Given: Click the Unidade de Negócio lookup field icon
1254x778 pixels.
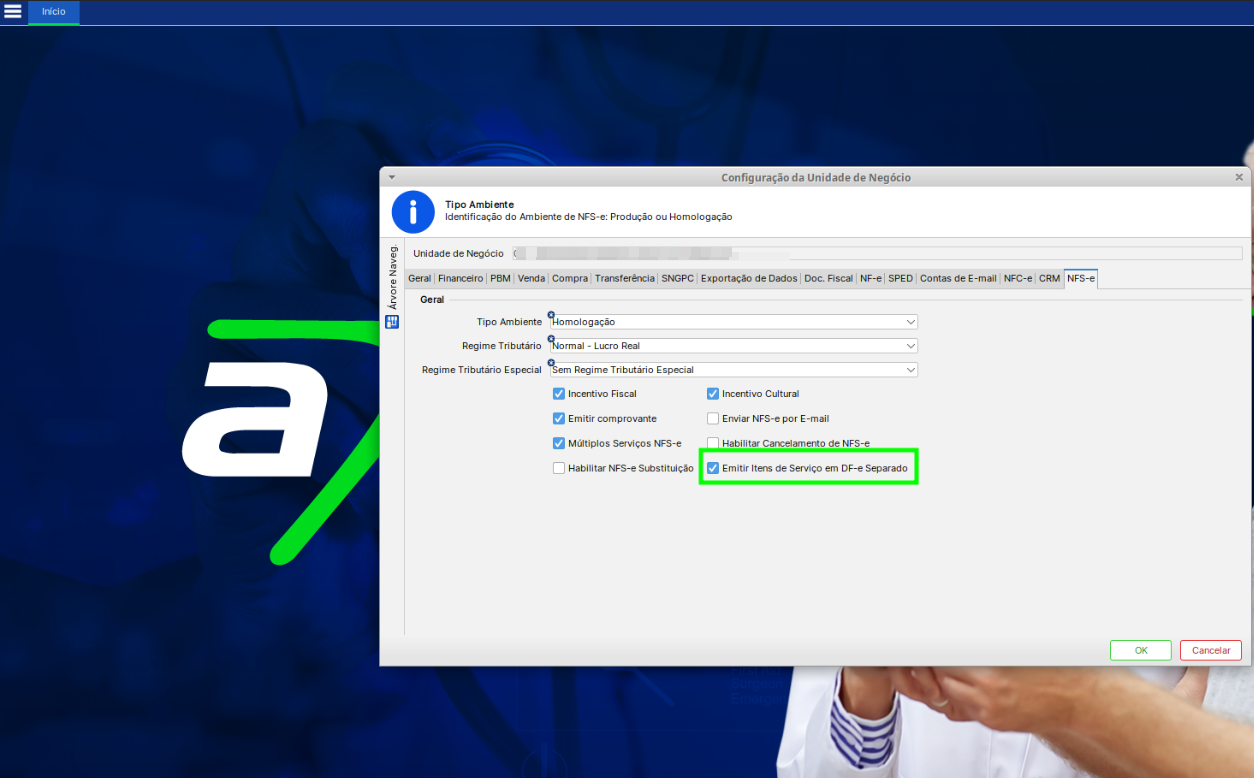Looking at the screenshot, I should click(x=517, y=253).
